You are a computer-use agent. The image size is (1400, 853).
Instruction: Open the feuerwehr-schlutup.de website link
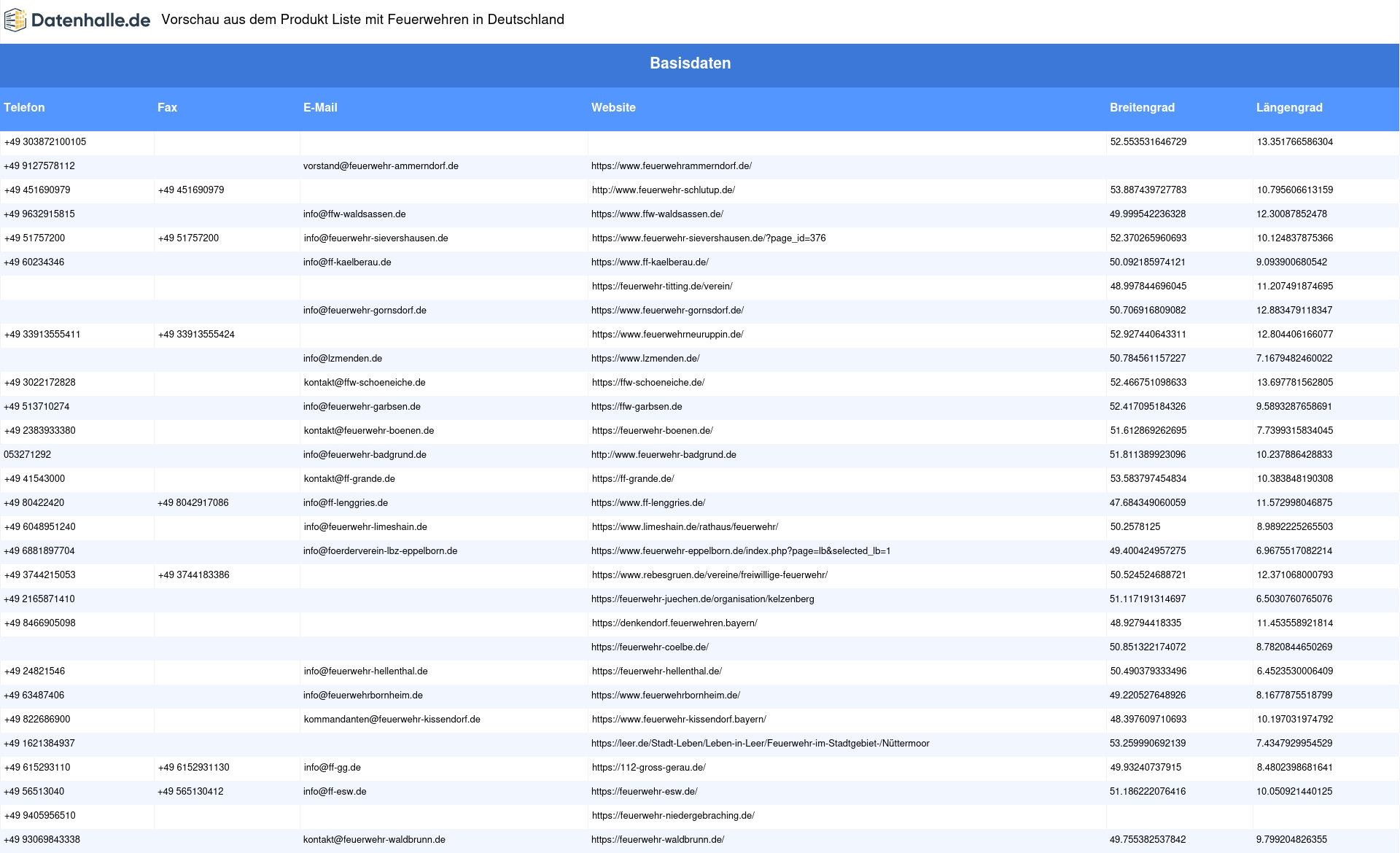pyautogui.click(x=664, y=190)
